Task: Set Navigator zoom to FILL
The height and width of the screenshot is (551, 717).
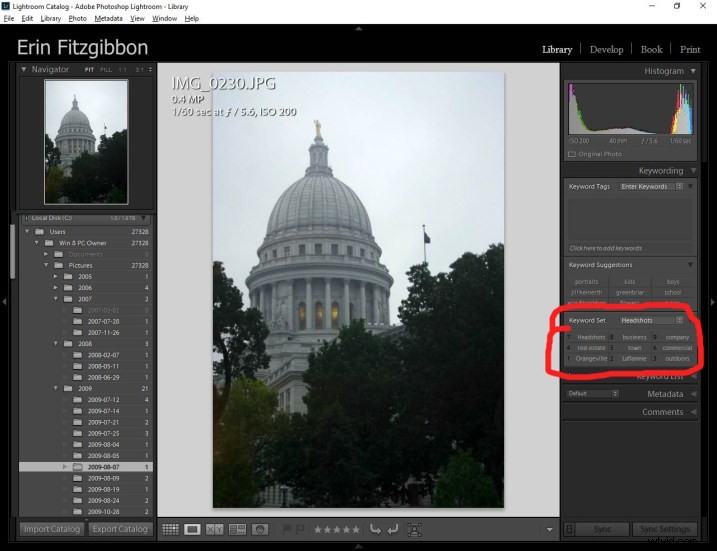Action: coord(106,70)
